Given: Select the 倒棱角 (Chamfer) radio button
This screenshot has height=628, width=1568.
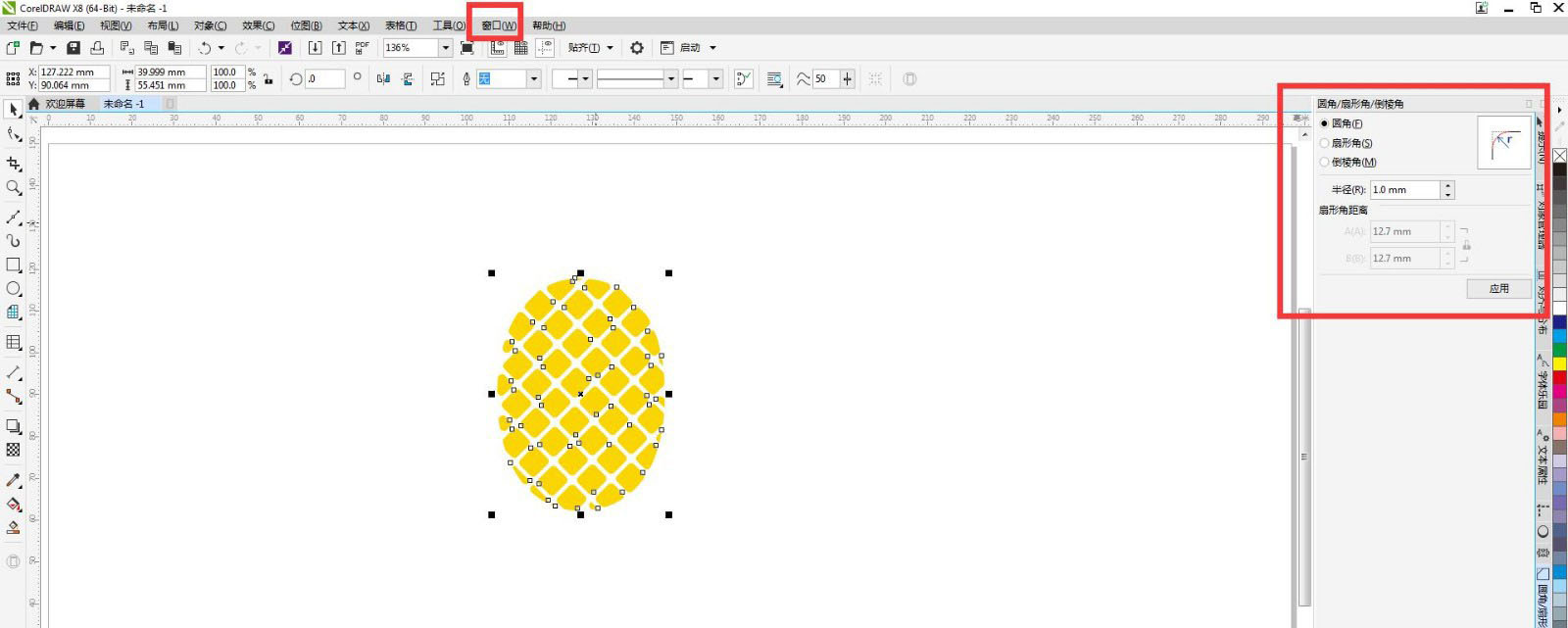Looking at the screenshot, I should (1325, 163).
